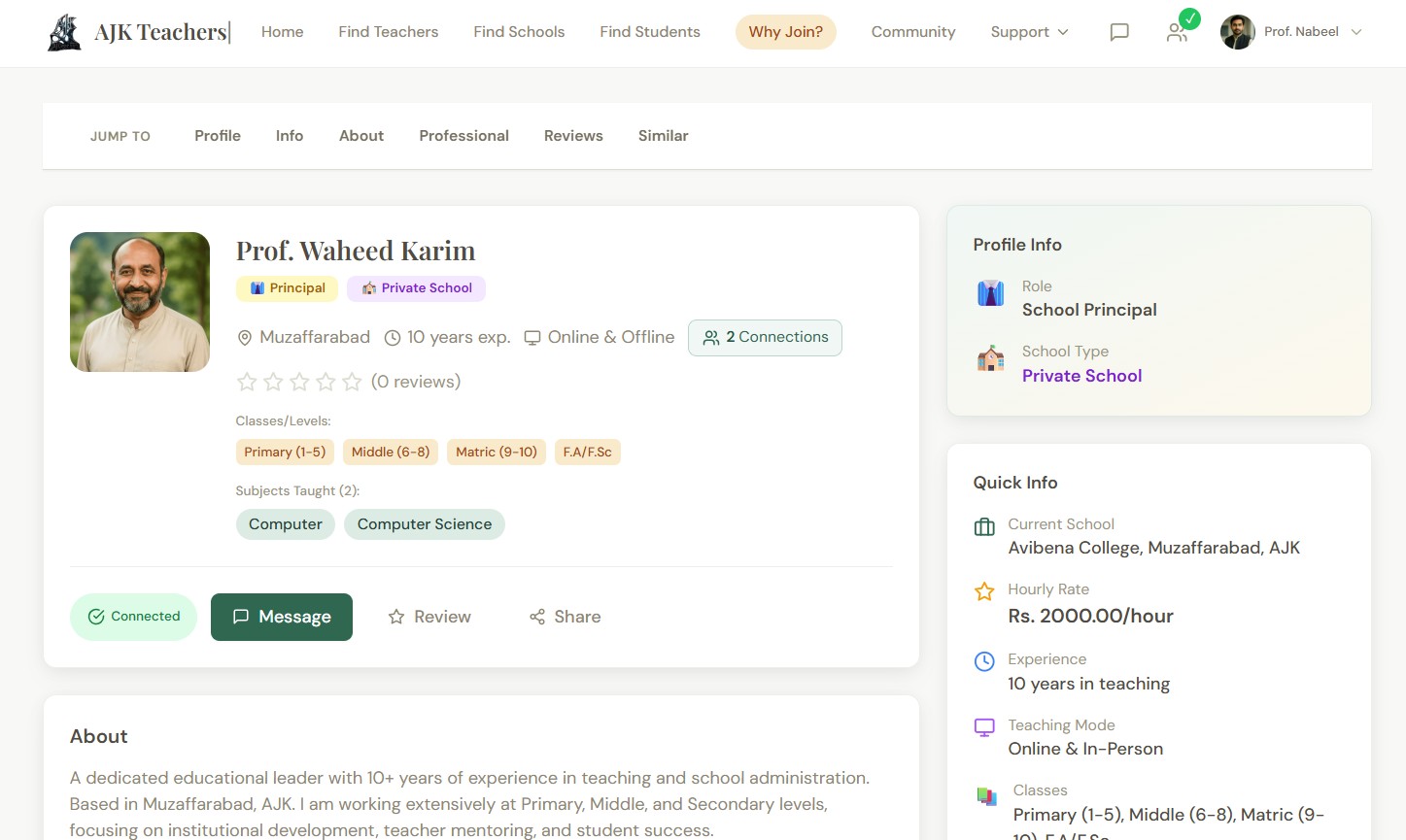
Task: Click the Message button
Action: pos(282,617)
